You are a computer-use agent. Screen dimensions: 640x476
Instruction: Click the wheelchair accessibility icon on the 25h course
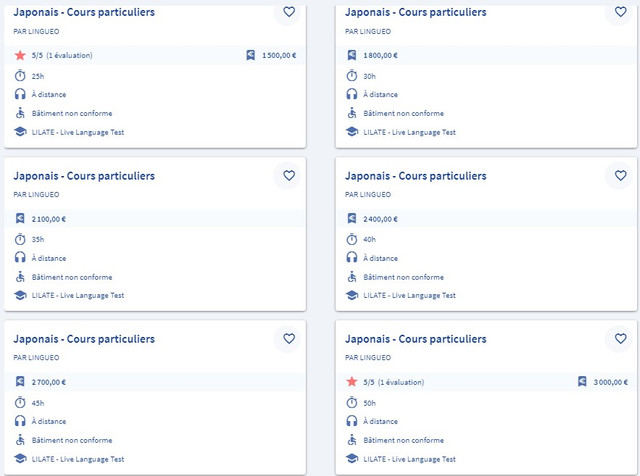pos(20,113)
